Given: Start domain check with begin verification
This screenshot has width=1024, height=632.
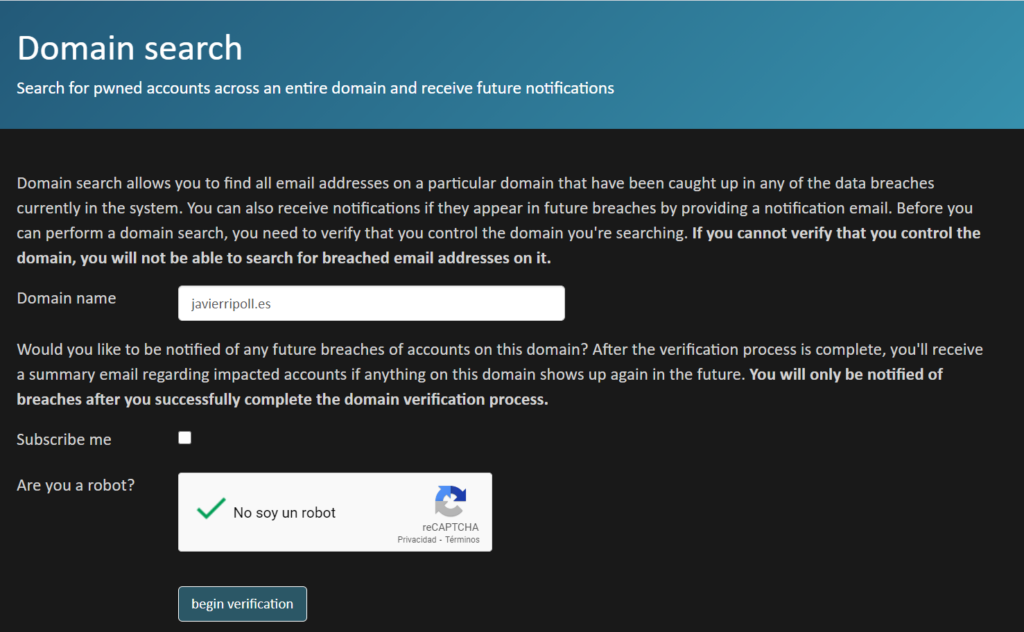Looking at the screenshot, I should 242,604.
